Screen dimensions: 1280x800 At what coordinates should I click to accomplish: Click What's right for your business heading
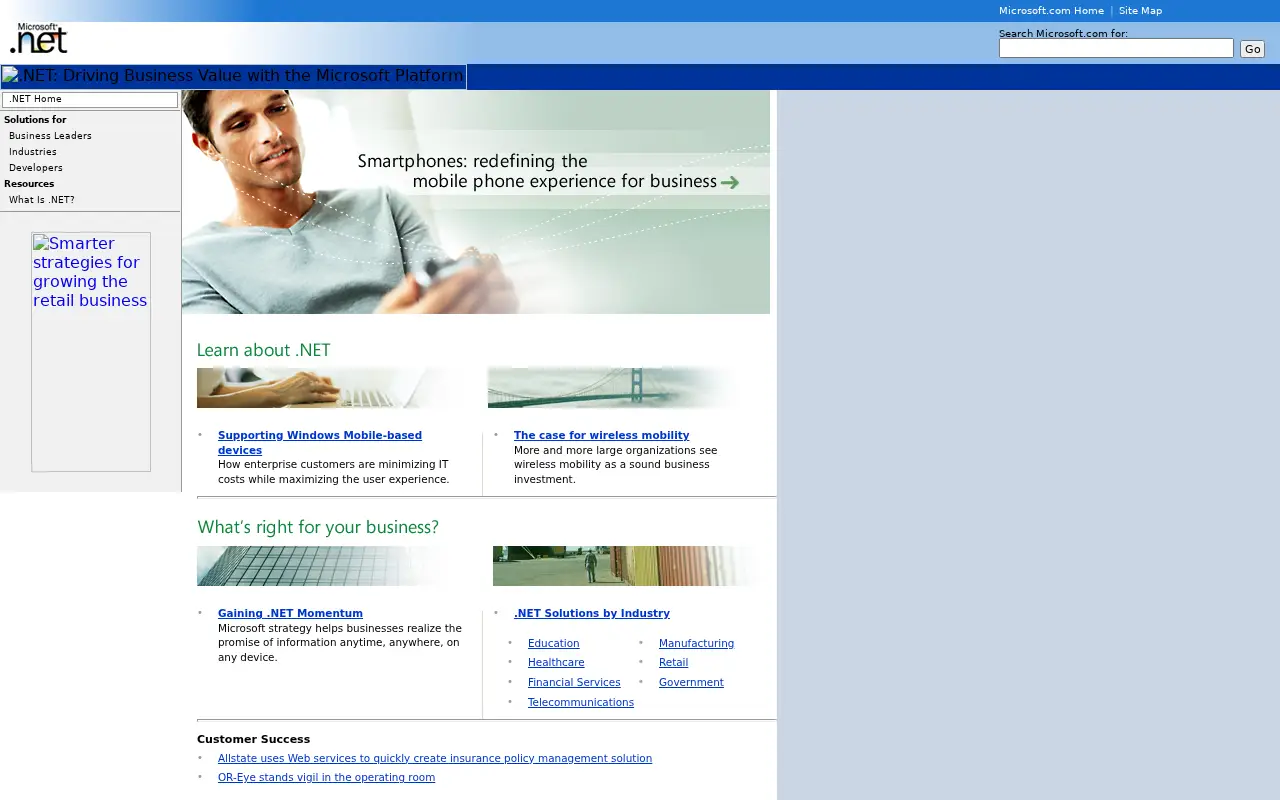click(x=318, y=527)
